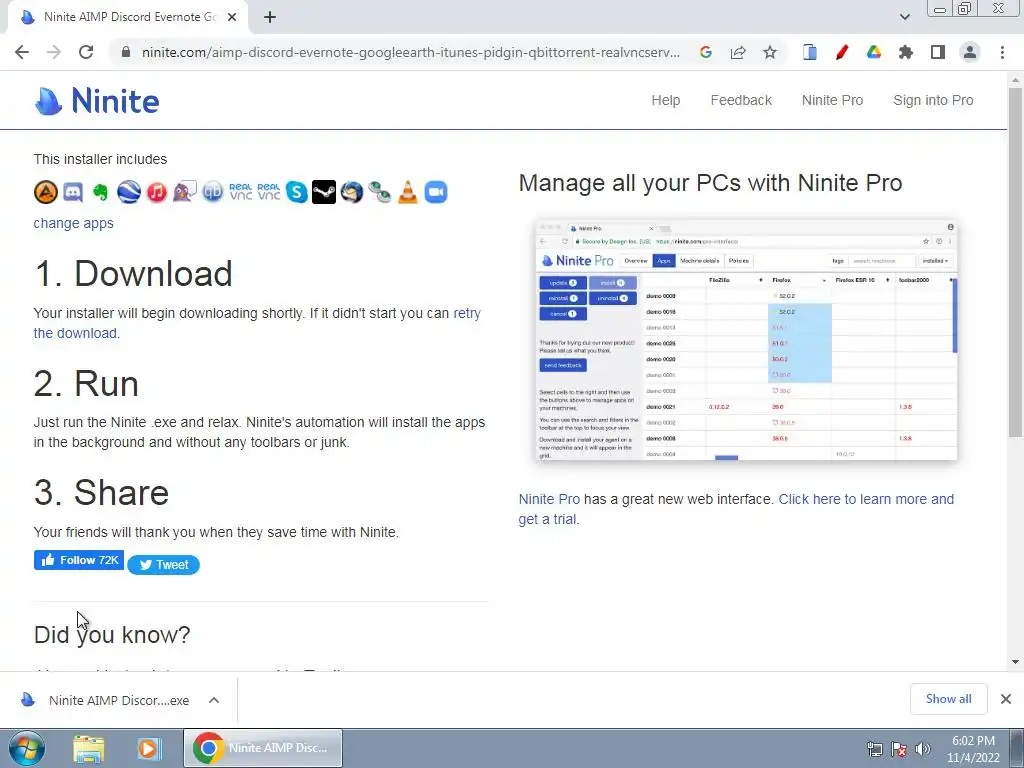Click the change apps link

(73, 223)
